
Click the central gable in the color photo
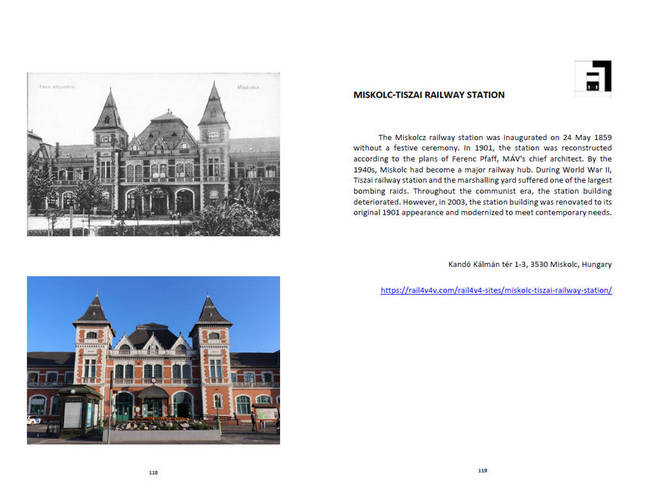(153, 338)
